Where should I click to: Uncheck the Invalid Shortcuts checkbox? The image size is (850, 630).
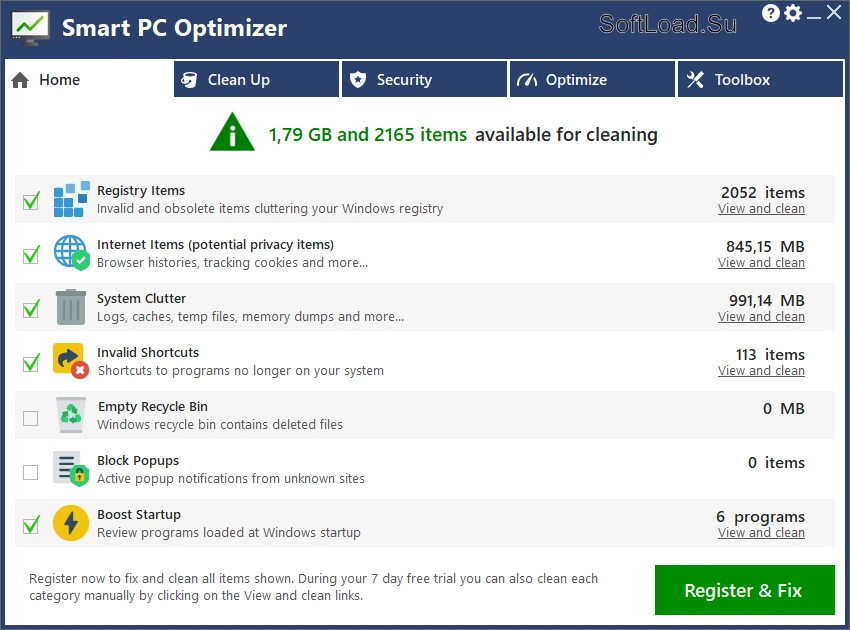coord(31,363)
